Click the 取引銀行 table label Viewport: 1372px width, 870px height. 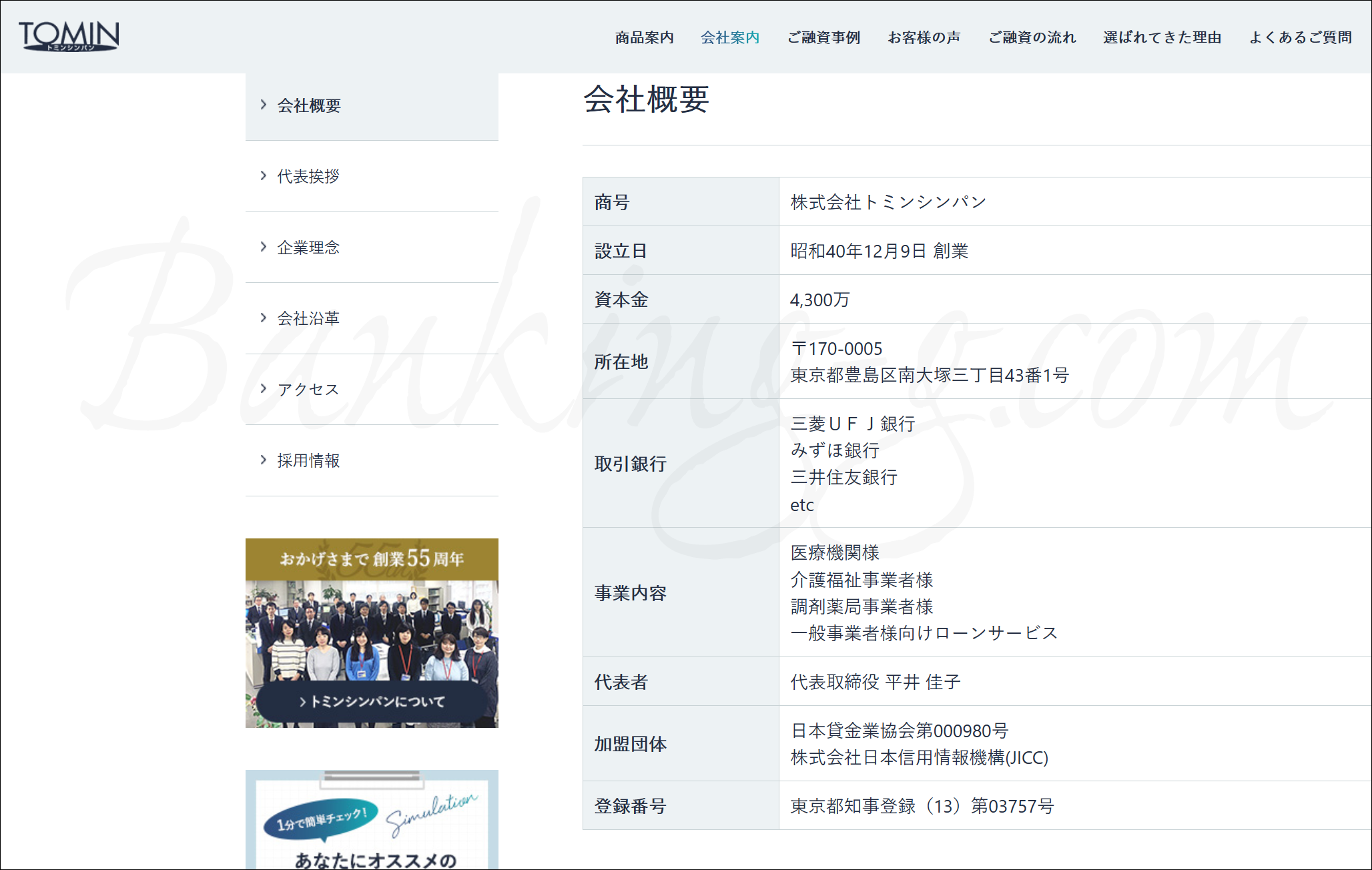[630, 464]
